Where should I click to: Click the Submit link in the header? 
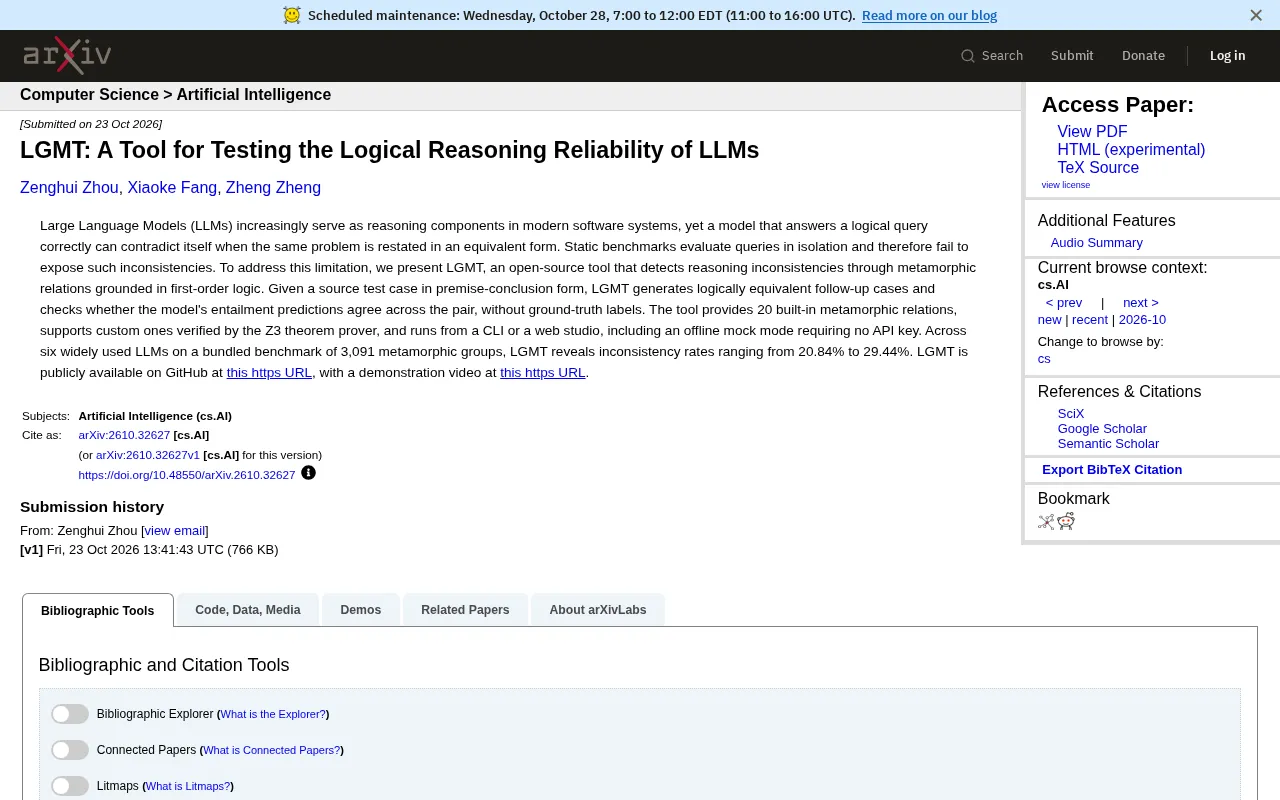[1072, 56]
